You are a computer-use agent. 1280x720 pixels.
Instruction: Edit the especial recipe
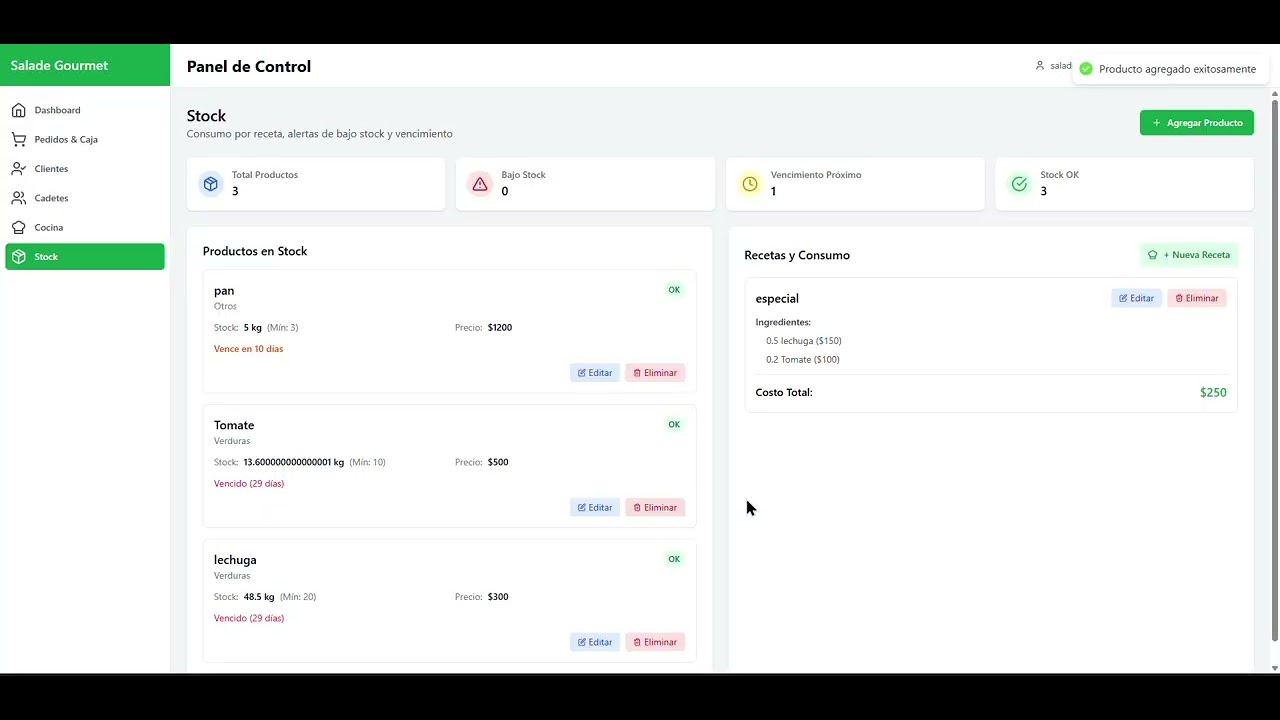(x=1136, y=298)
